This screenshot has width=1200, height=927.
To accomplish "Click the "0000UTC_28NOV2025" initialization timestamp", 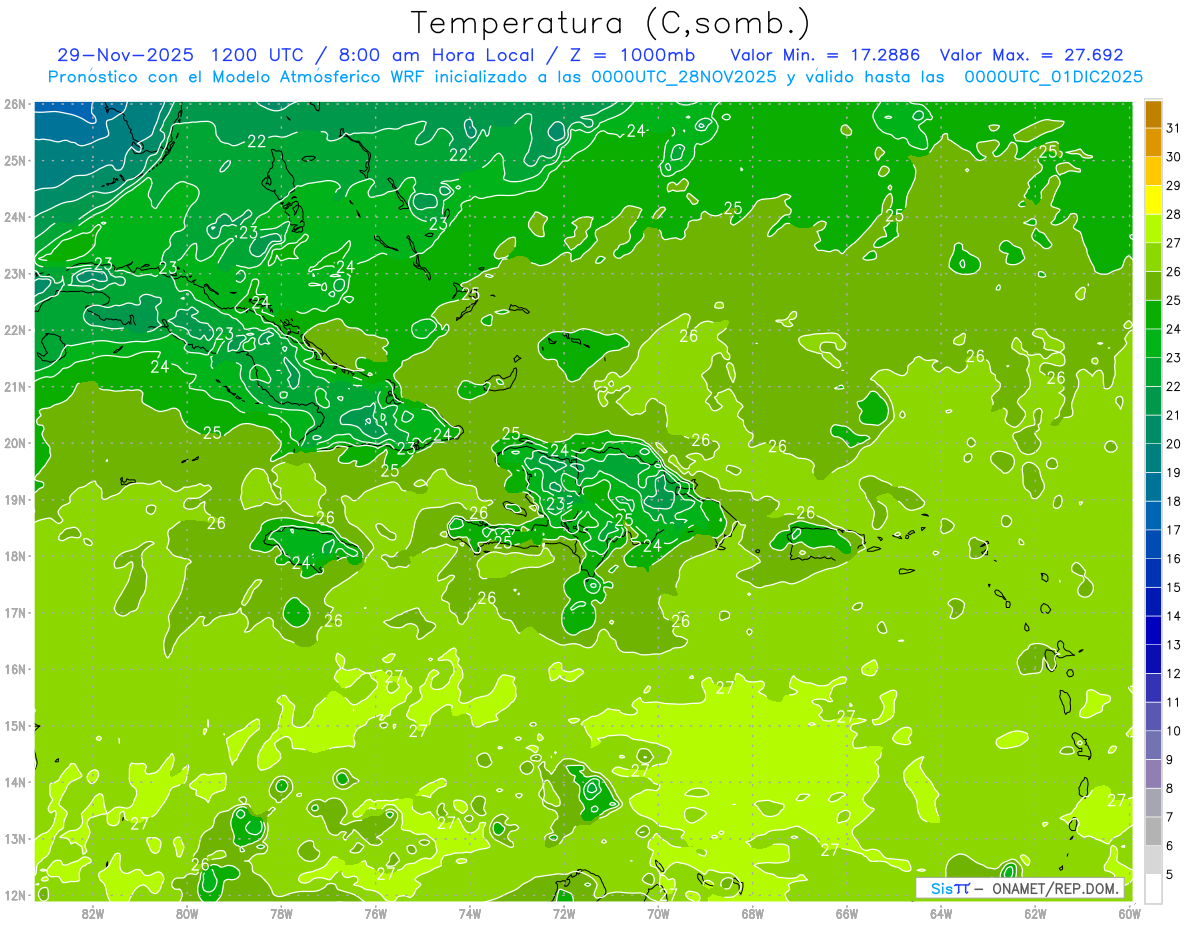I will (686, 77).
